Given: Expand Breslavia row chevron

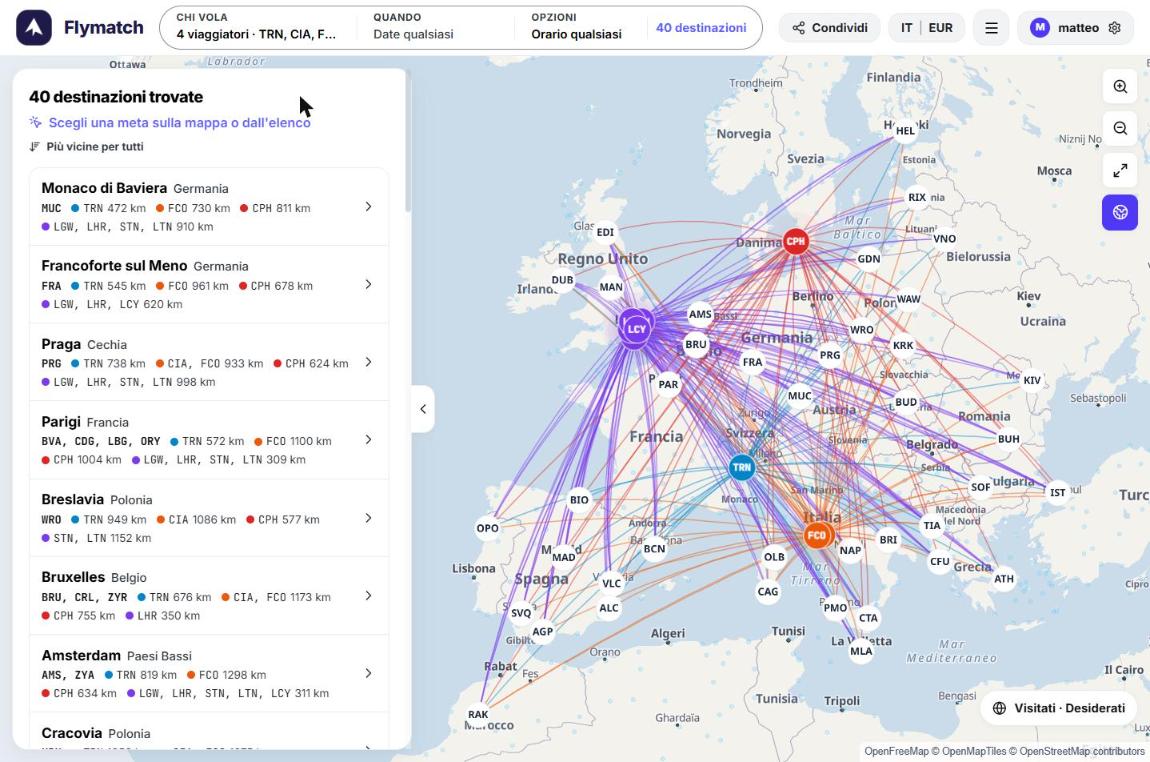Looking at the screenshot, I should pyautogui.click(x=368, y=519).
